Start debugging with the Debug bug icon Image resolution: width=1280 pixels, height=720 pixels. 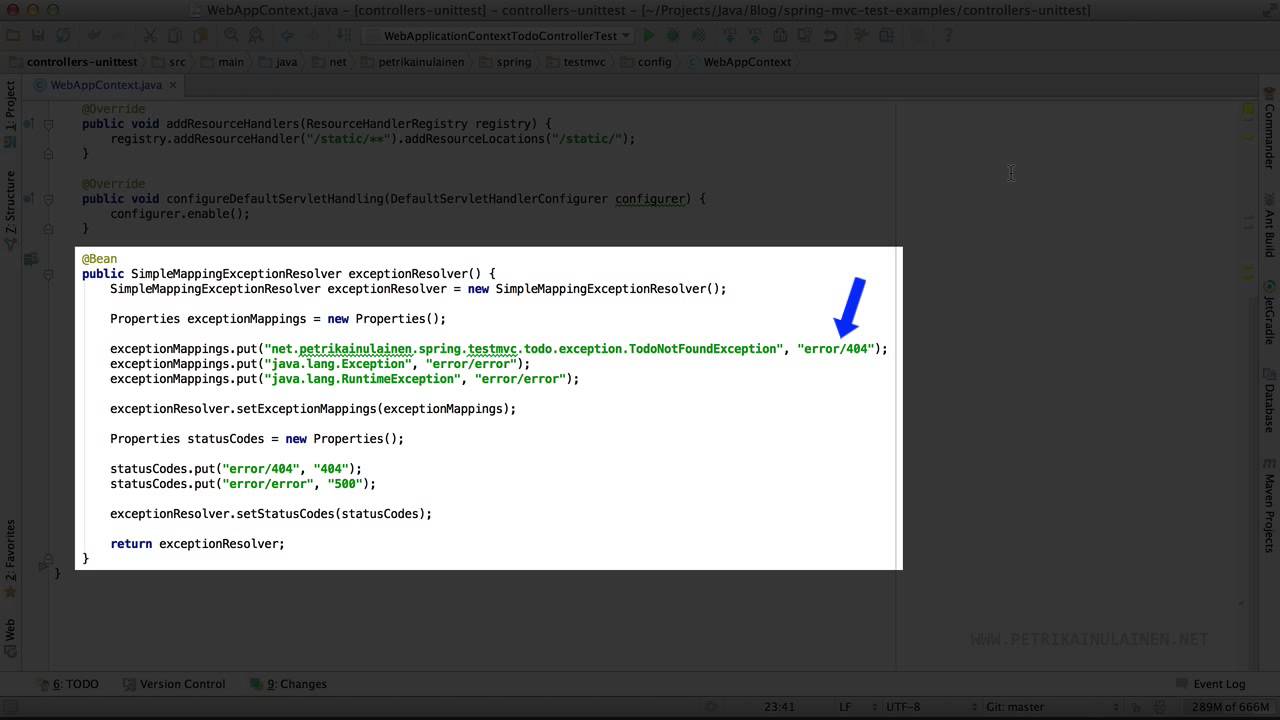pos(672,36)
